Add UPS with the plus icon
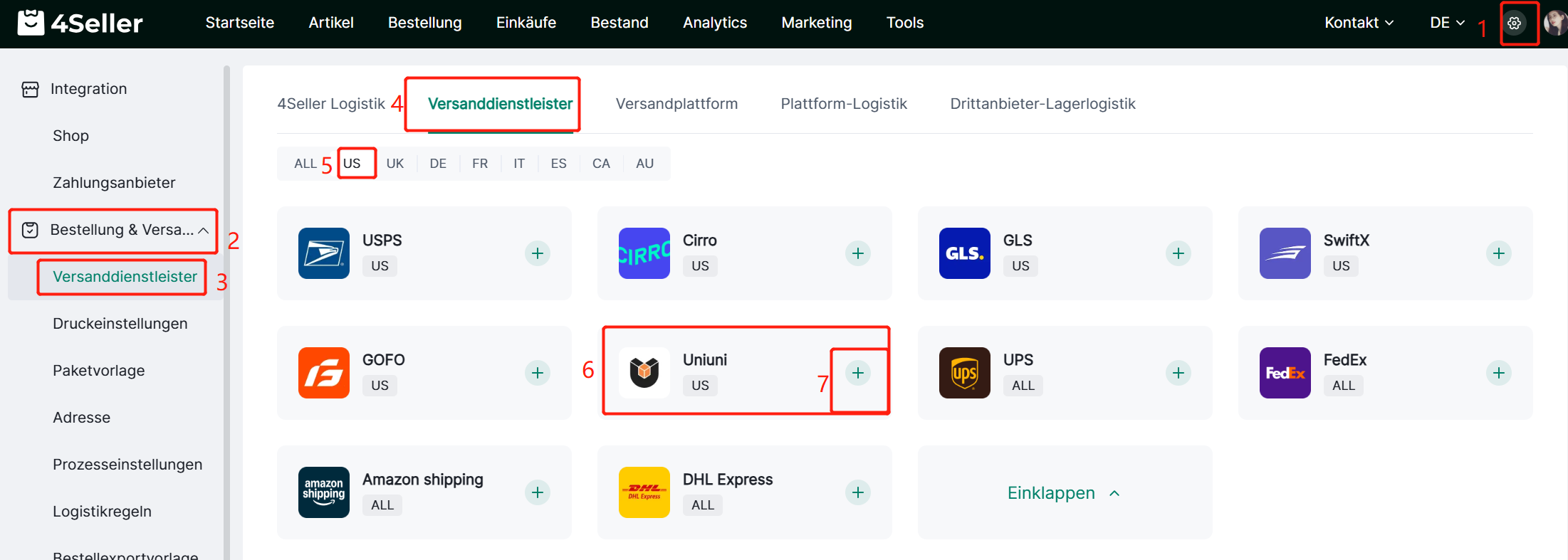Screen dimensions: 1568x560 pyautogui.click(x=1178, y=373)
